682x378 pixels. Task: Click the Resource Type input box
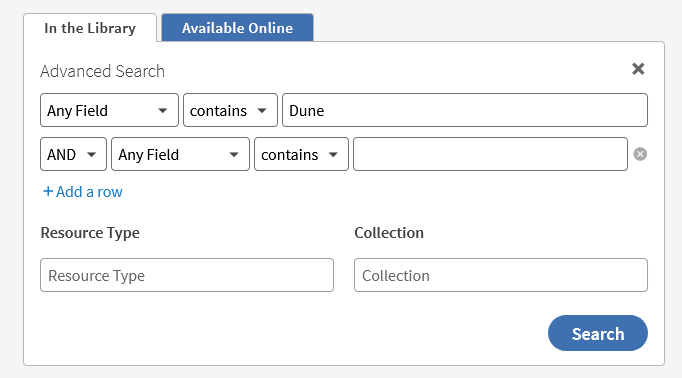pyautogui.click(x=187, y=275)
